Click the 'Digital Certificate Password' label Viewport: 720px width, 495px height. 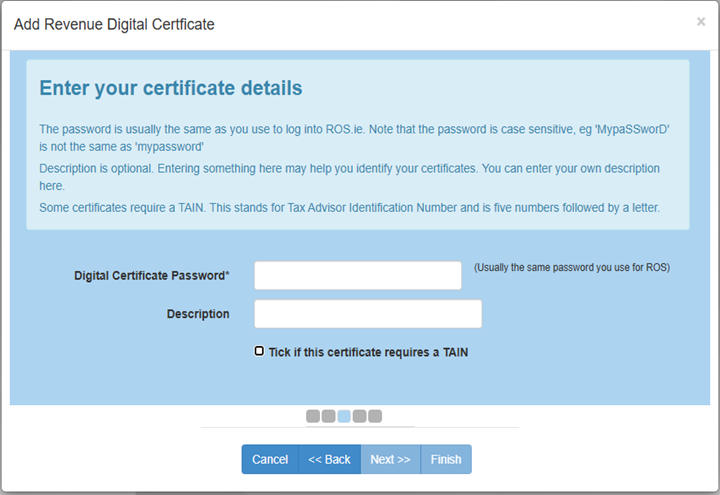tap(151, 275)
